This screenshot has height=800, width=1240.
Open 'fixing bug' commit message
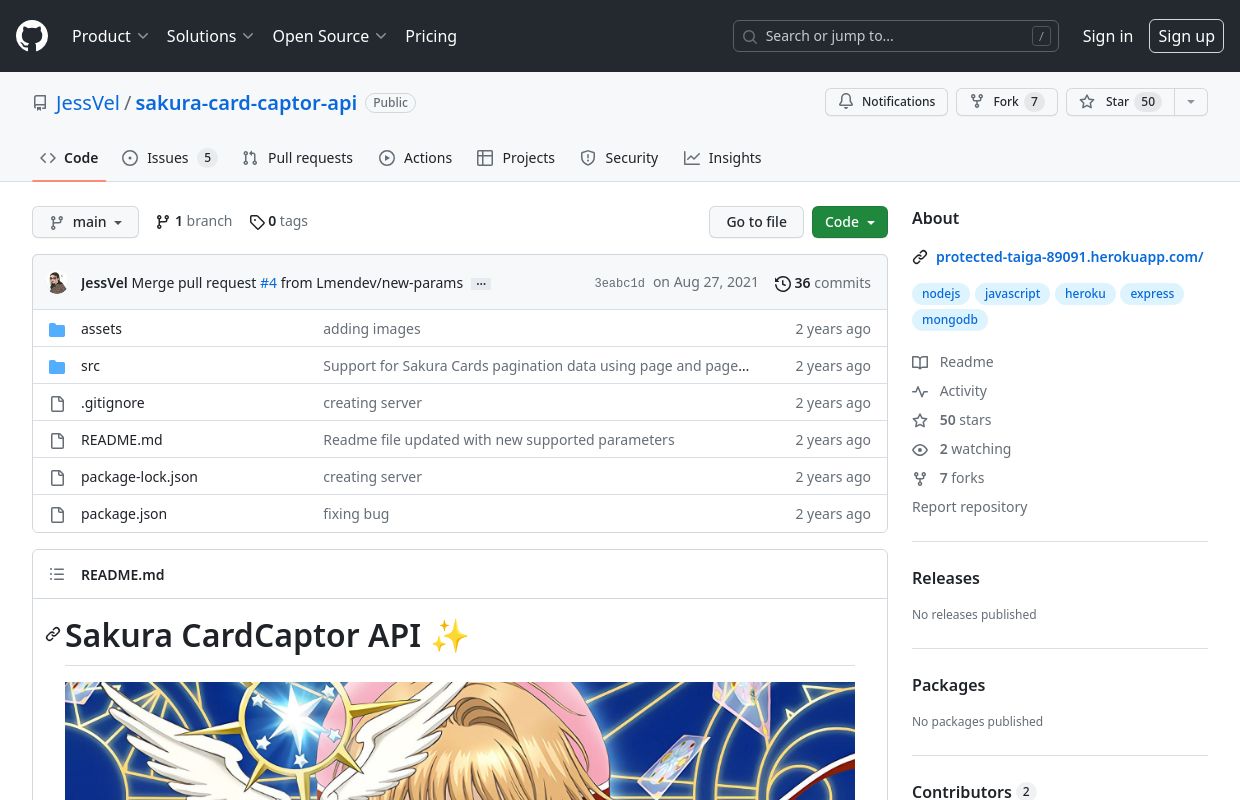click(x=356, y=514)
